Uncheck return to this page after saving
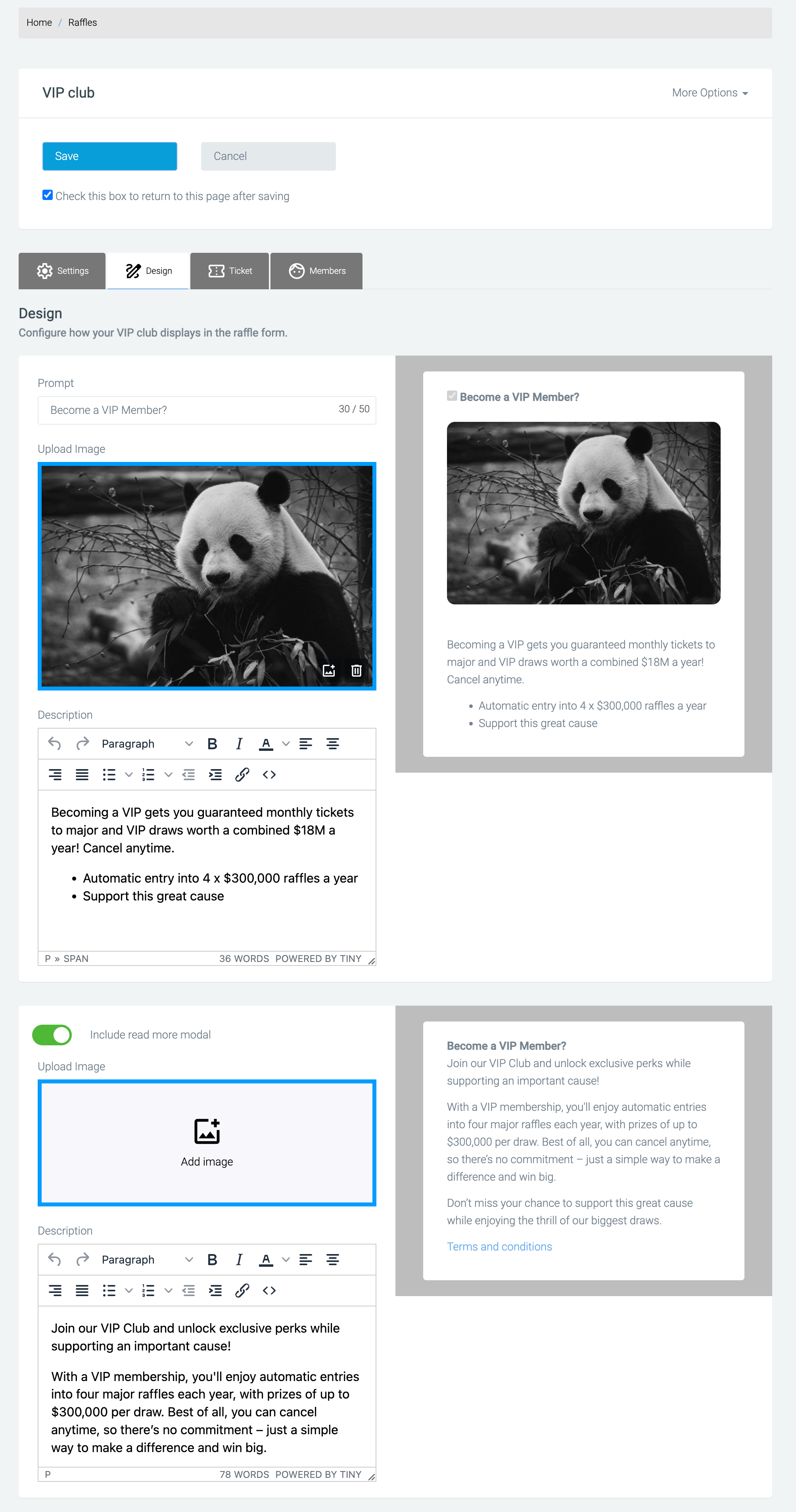This screenshot has height=1512, width=796. coord(48,195)
